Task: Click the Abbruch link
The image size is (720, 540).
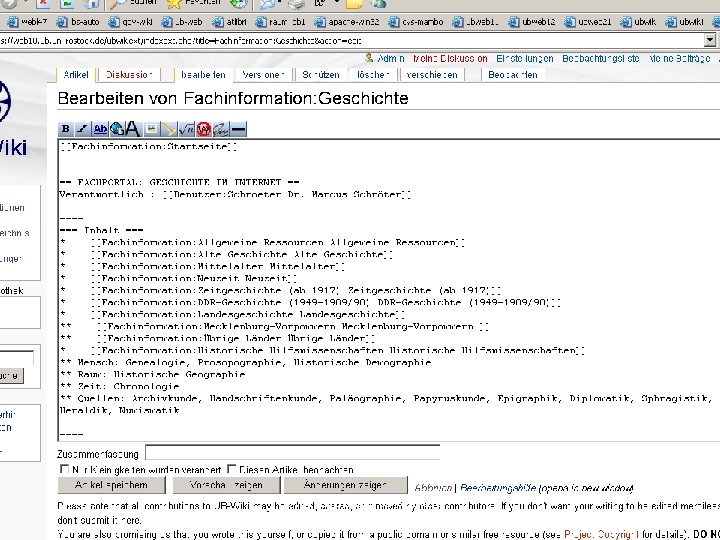Action: point(433,488)
